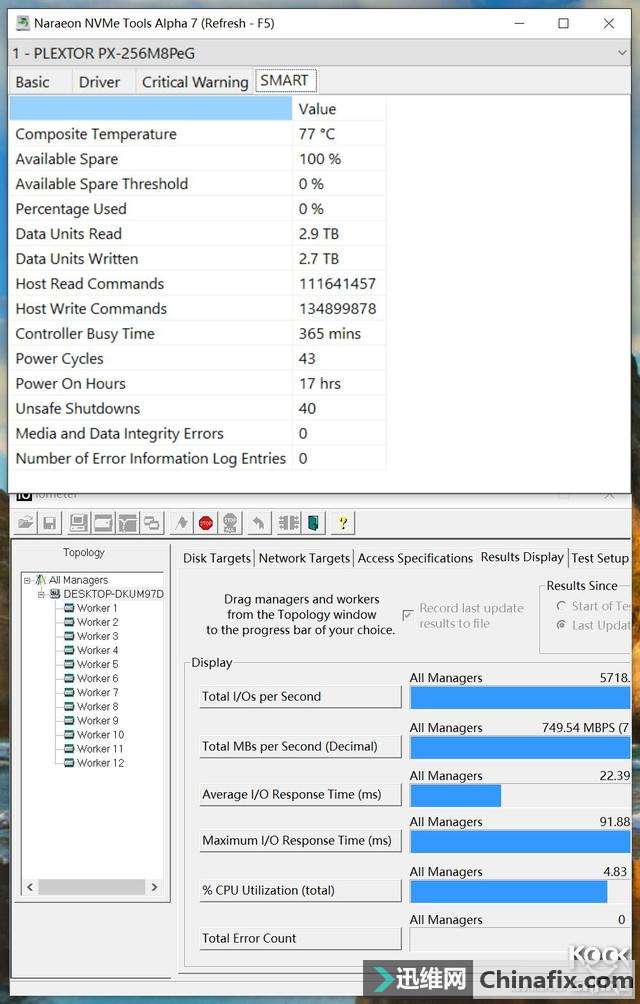Open a test configuration file in Iometer
Screen dimensions: 640x1004
[25, 523]
